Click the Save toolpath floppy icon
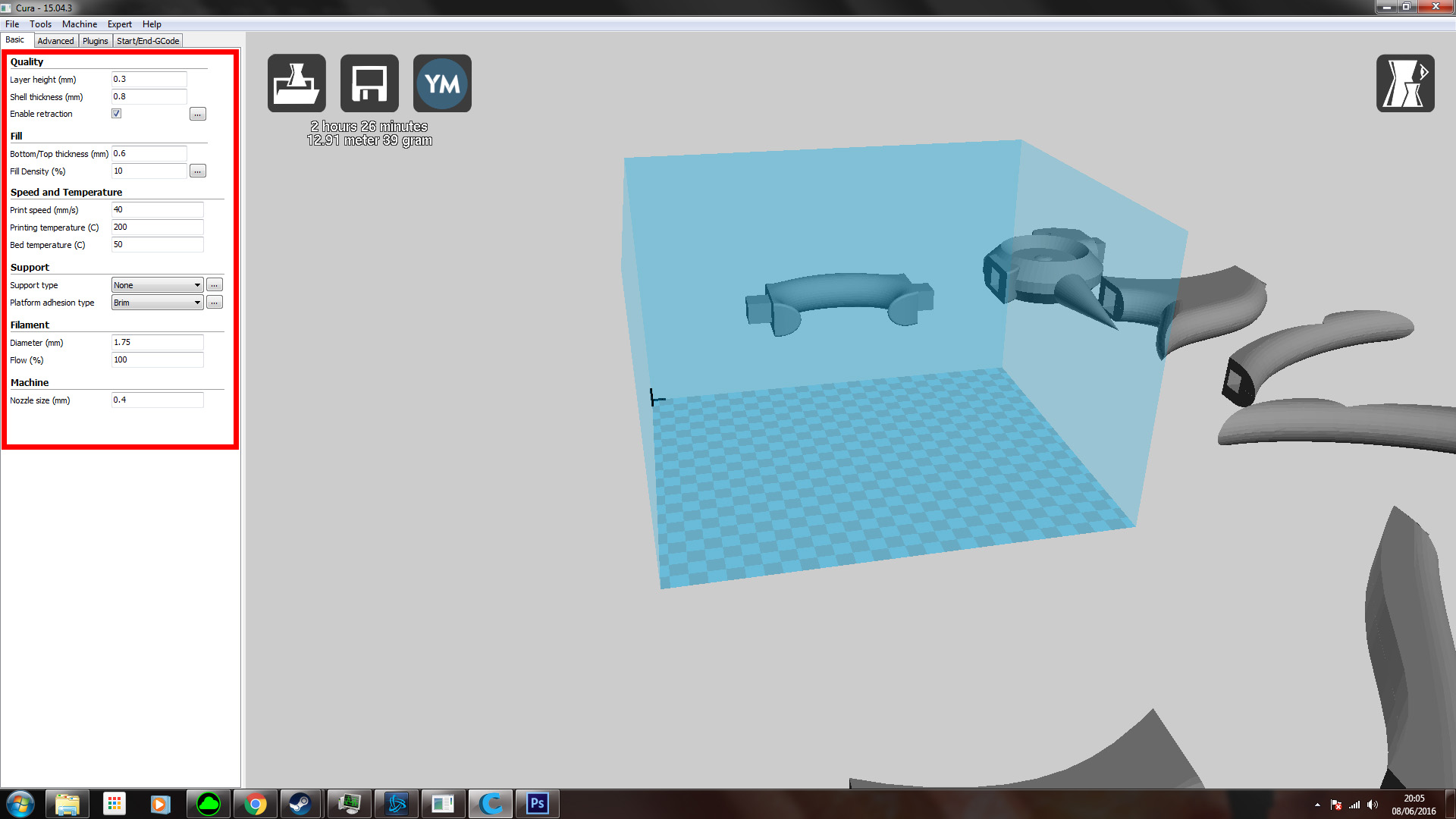Screen dimensions: 1456x819 click(369, 83)
